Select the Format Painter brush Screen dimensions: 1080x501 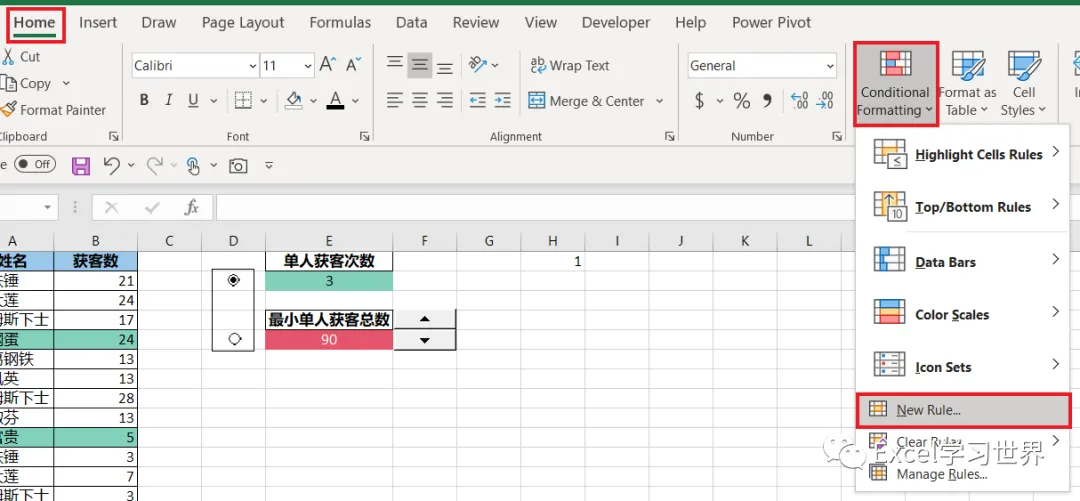(x=8, y=110)
